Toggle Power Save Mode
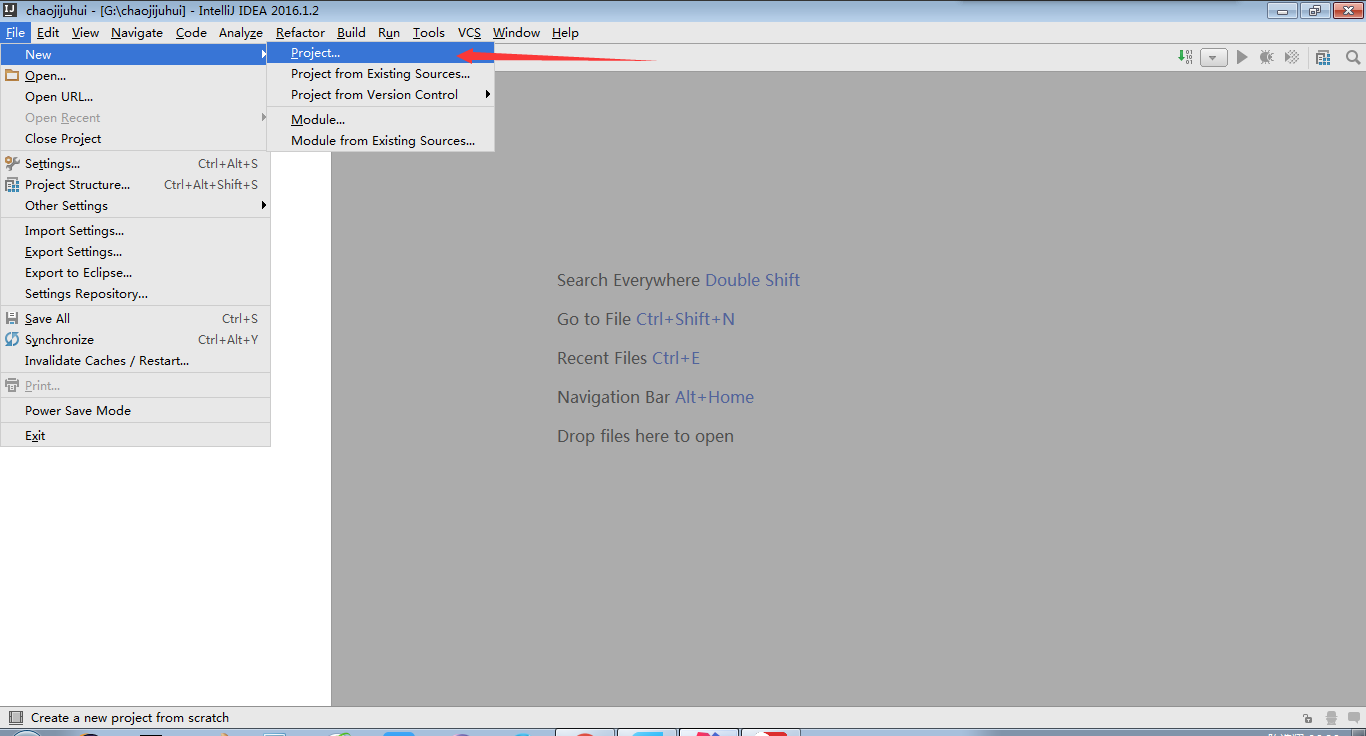1366x736 pixels. (135, 411)
